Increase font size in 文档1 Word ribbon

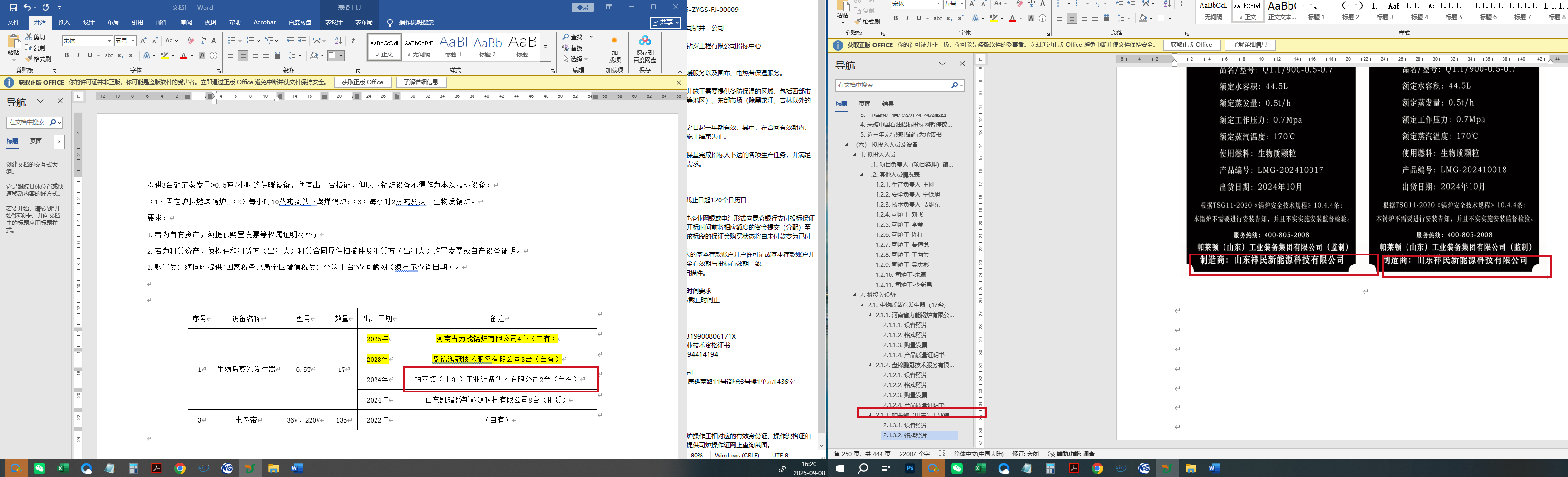(144, 41)
